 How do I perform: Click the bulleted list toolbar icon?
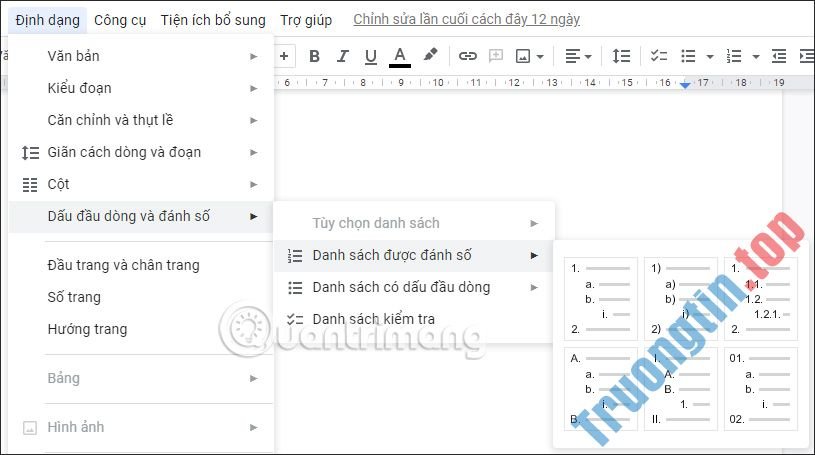coord(688,56)
